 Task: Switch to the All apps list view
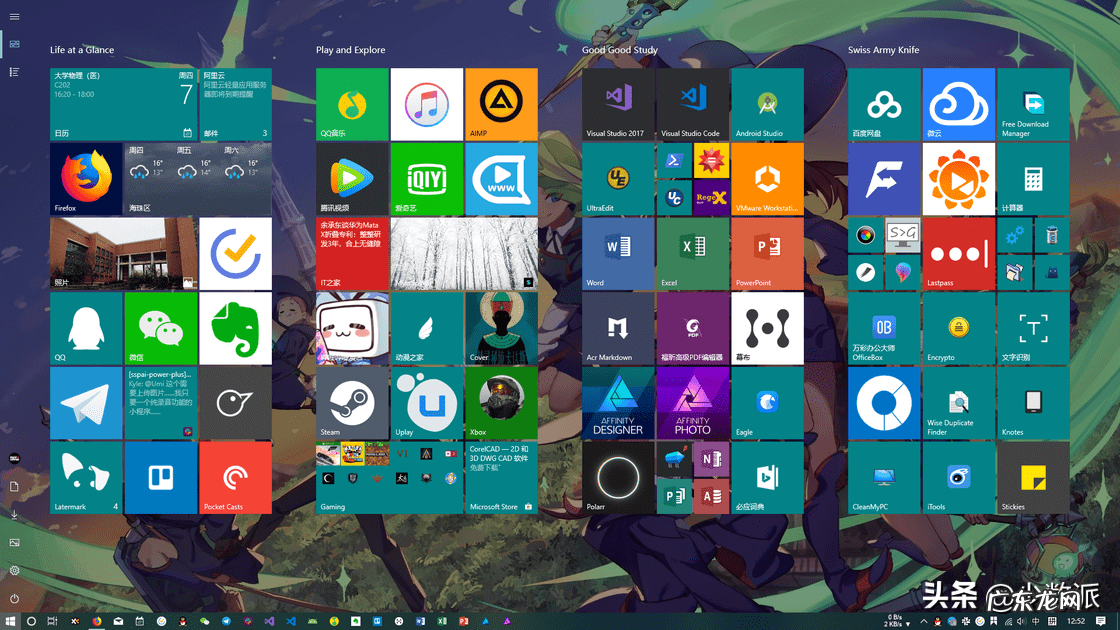(14, 72)
